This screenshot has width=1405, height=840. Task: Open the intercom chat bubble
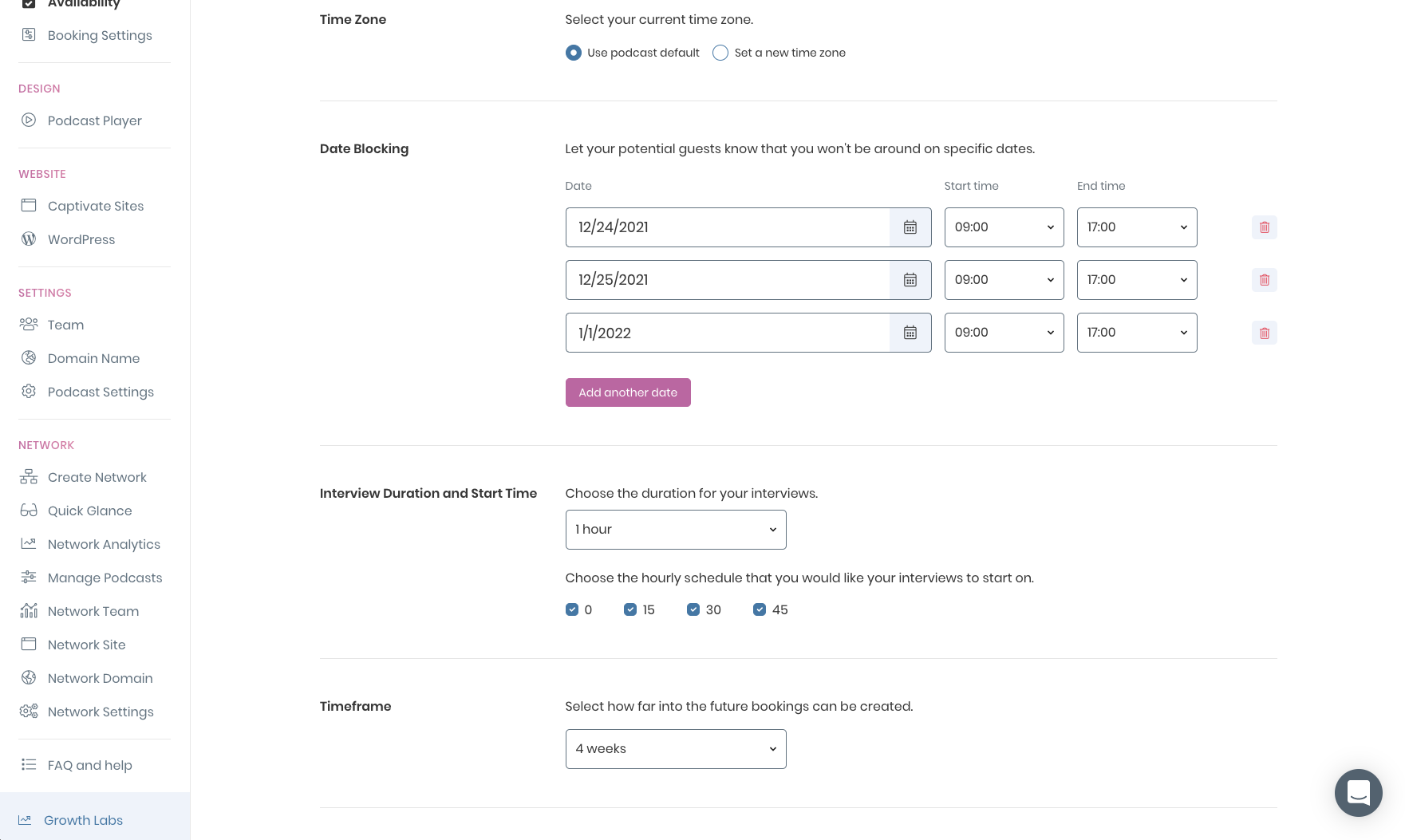coord(1359,793)
